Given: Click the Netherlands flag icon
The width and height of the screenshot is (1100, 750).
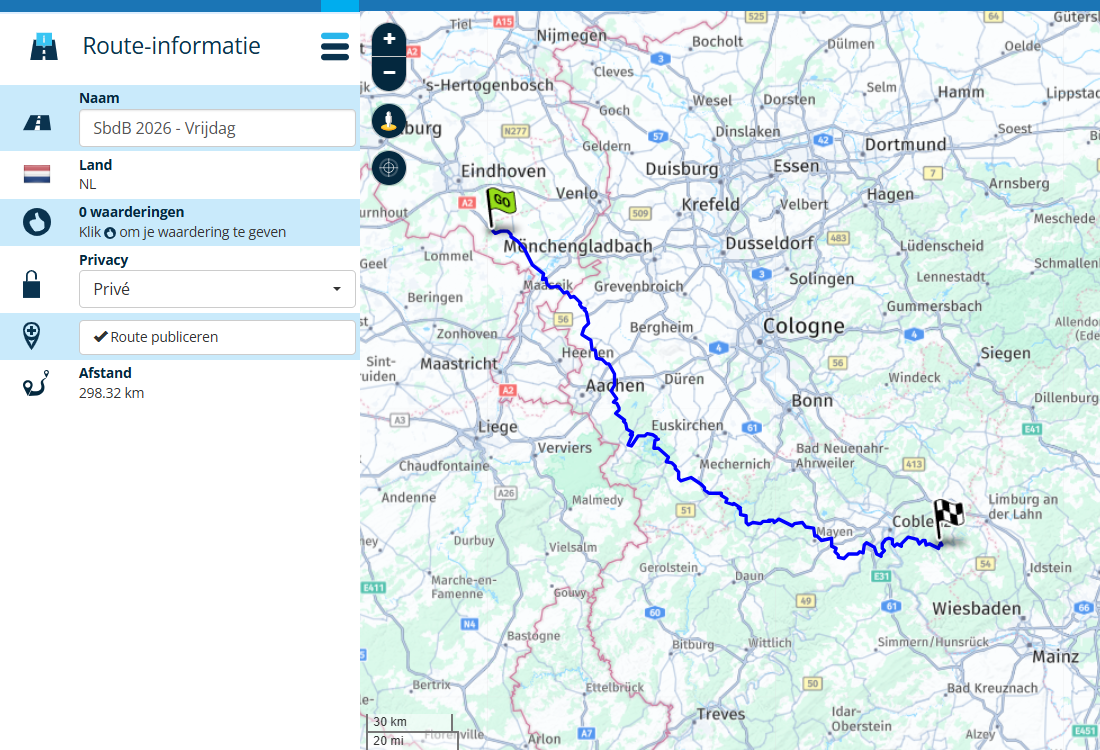Looking at the screenshot, I should point(37,175).
